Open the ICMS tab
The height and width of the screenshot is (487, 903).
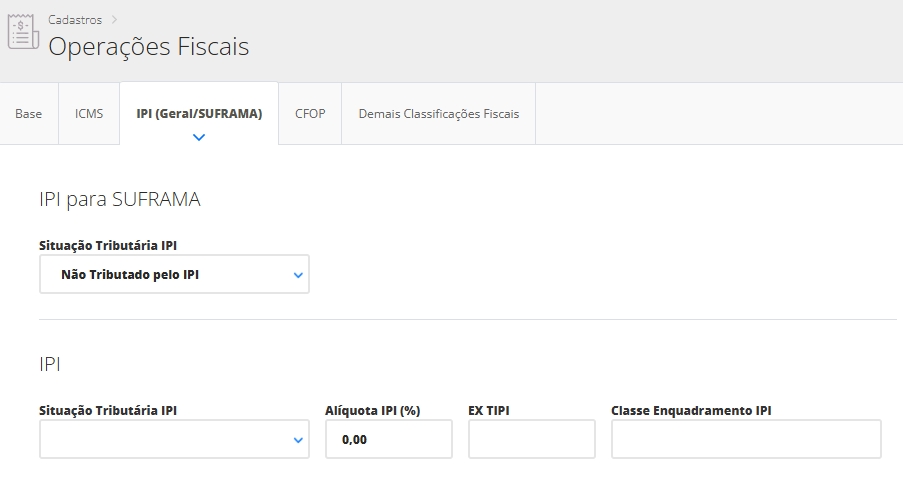[x=89, y=114]
